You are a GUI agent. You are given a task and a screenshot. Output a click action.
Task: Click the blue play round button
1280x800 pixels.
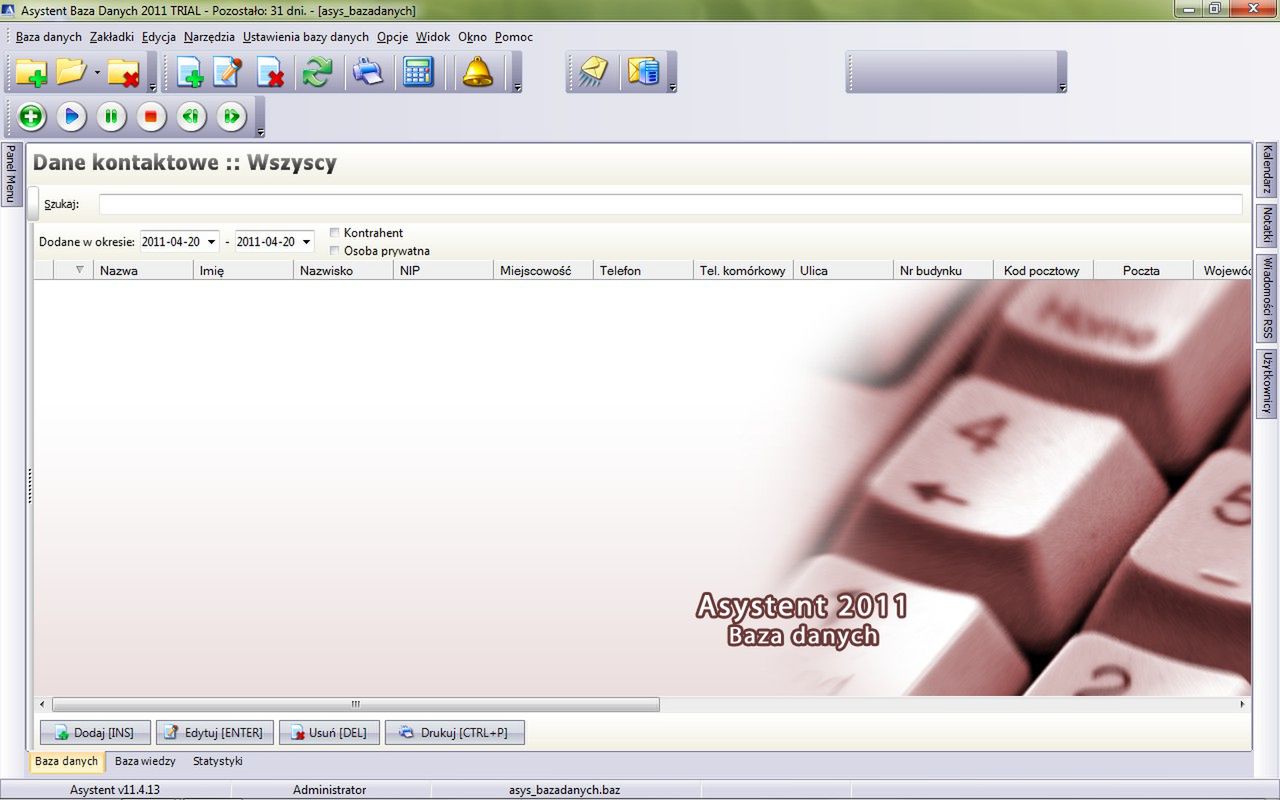[x=71, y=117]
